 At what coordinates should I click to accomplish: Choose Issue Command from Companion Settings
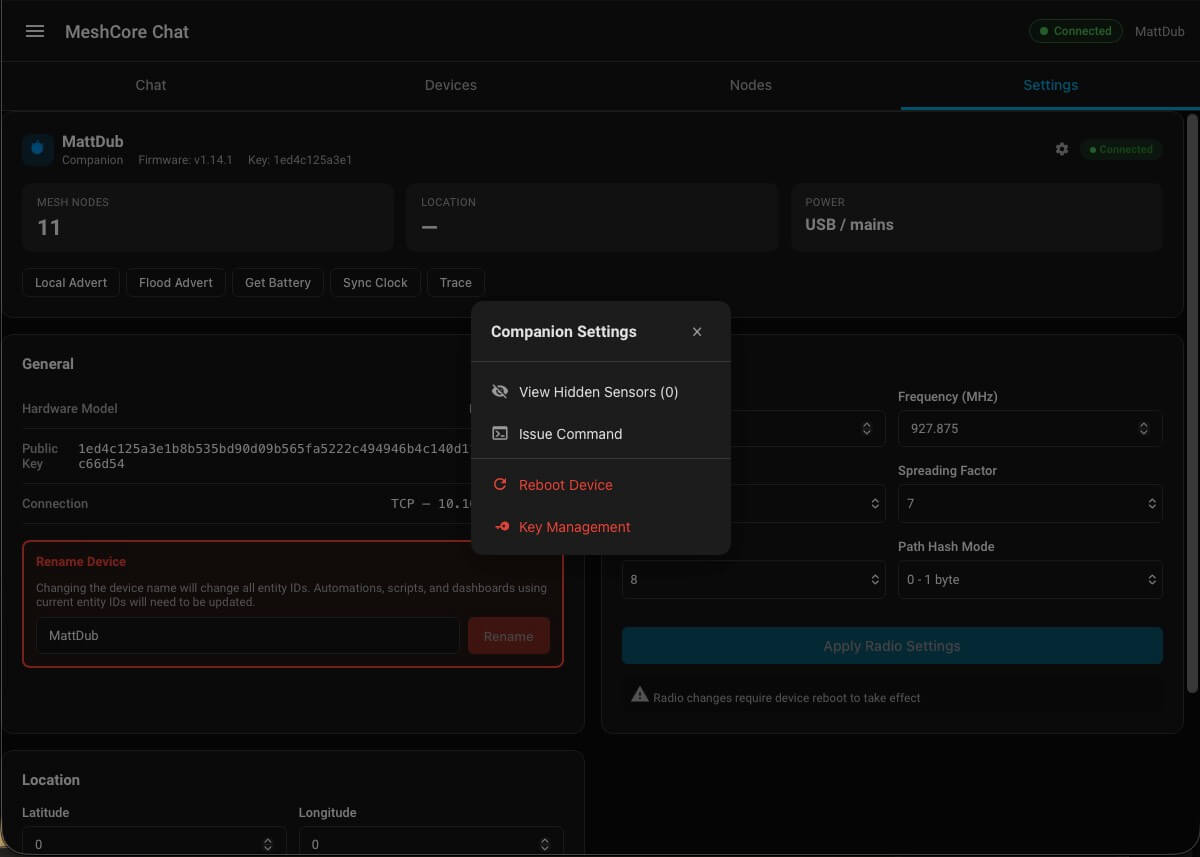tap(601, 434)
